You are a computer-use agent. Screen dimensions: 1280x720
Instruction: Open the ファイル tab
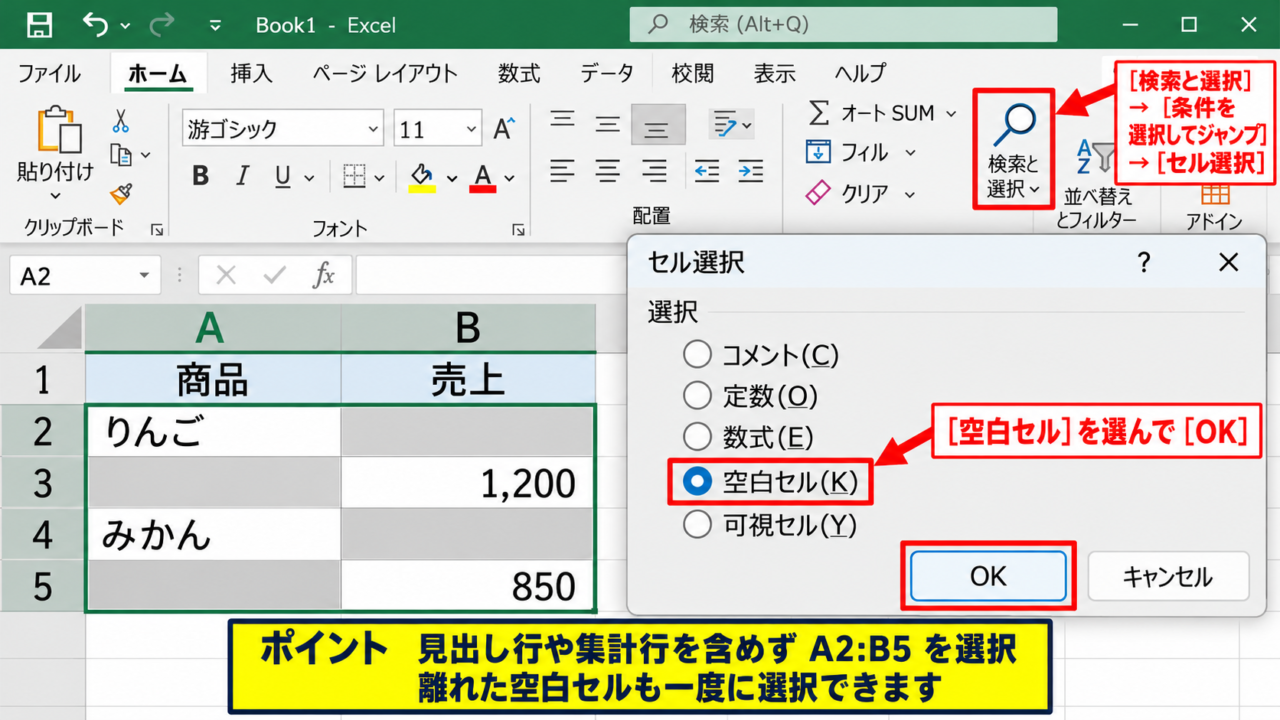(x=49, y=73)
